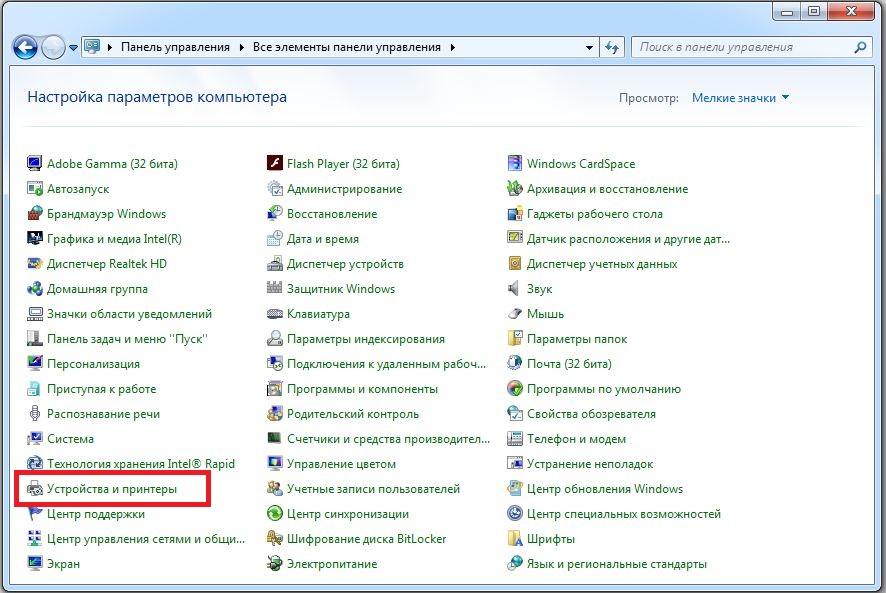Viewport: 886px width, 593px height.
Task: Click the Adobe Gamma icon
Action: (x=35, y=164)
